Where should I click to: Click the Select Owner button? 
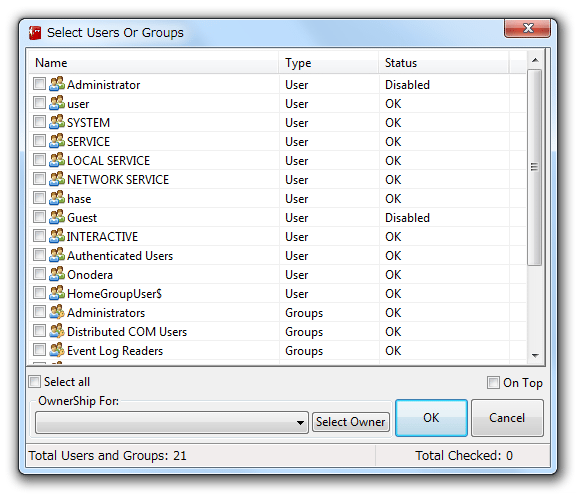351,422
